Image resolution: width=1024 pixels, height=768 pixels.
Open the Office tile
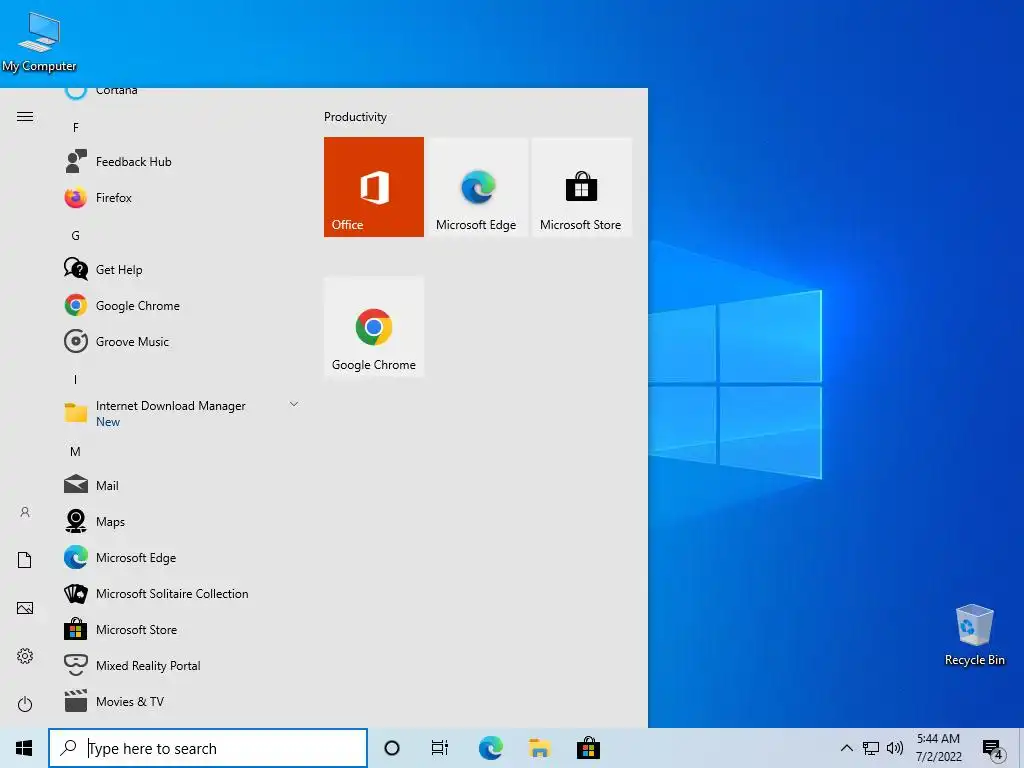tap(374, 187)
